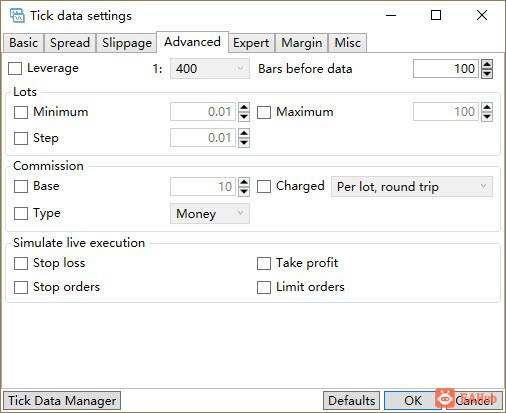Switch to the Spread tab

70,43
